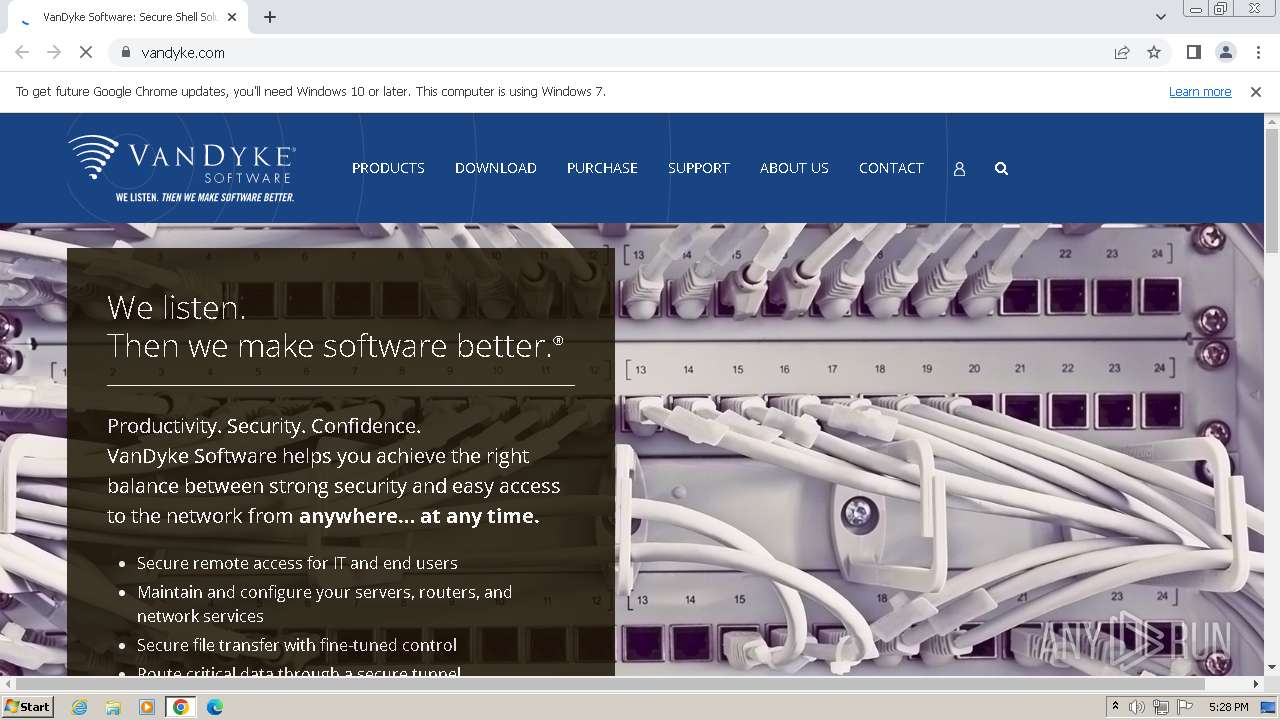
Task: Open volume control in system tray
Action: (x=1138, y=707)
